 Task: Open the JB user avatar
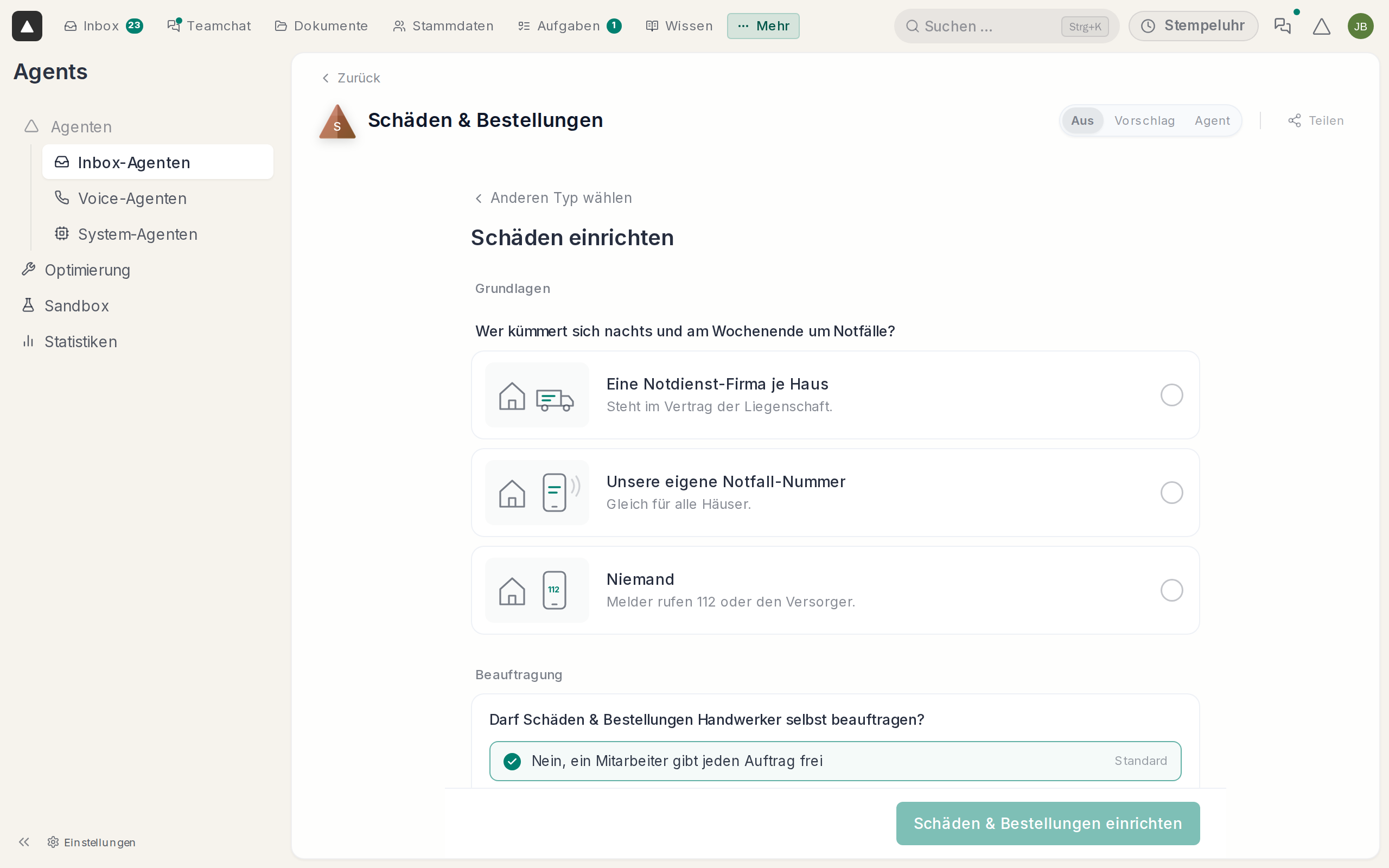[x=1360, y=26]
